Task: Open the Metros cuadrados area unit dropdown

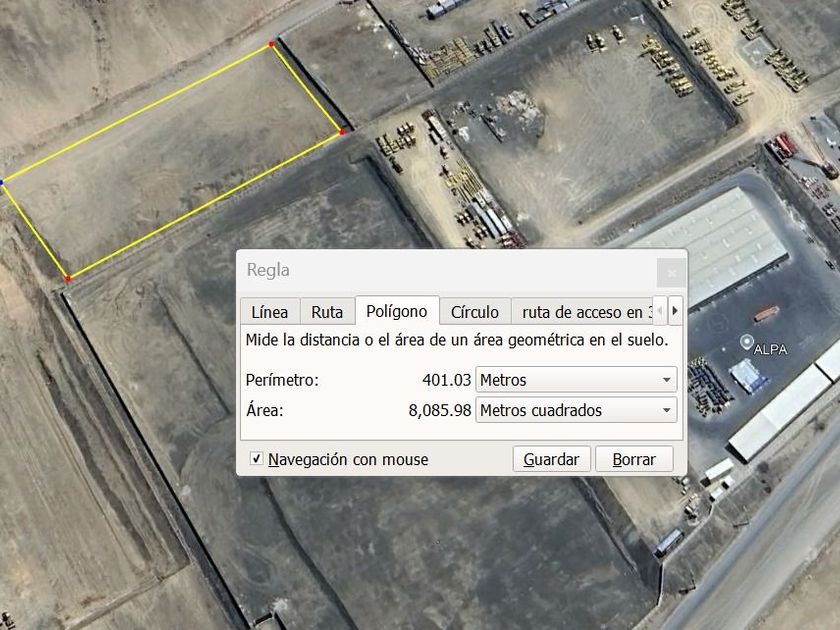Action: coord(576,410)
